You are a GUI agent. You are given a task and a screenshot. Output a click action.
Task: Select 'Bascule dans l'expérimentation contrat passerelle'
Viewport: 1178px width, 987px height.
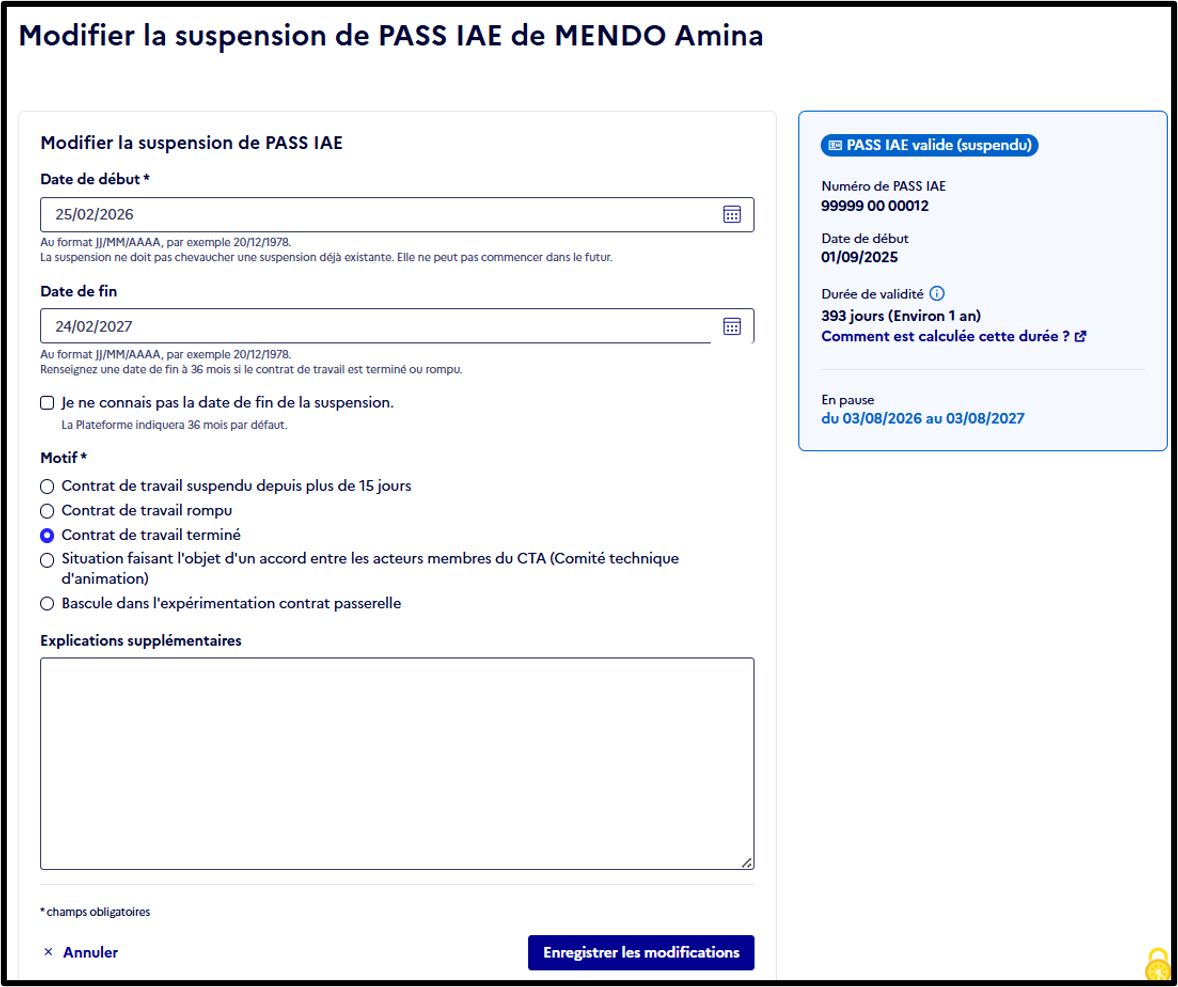47,604
